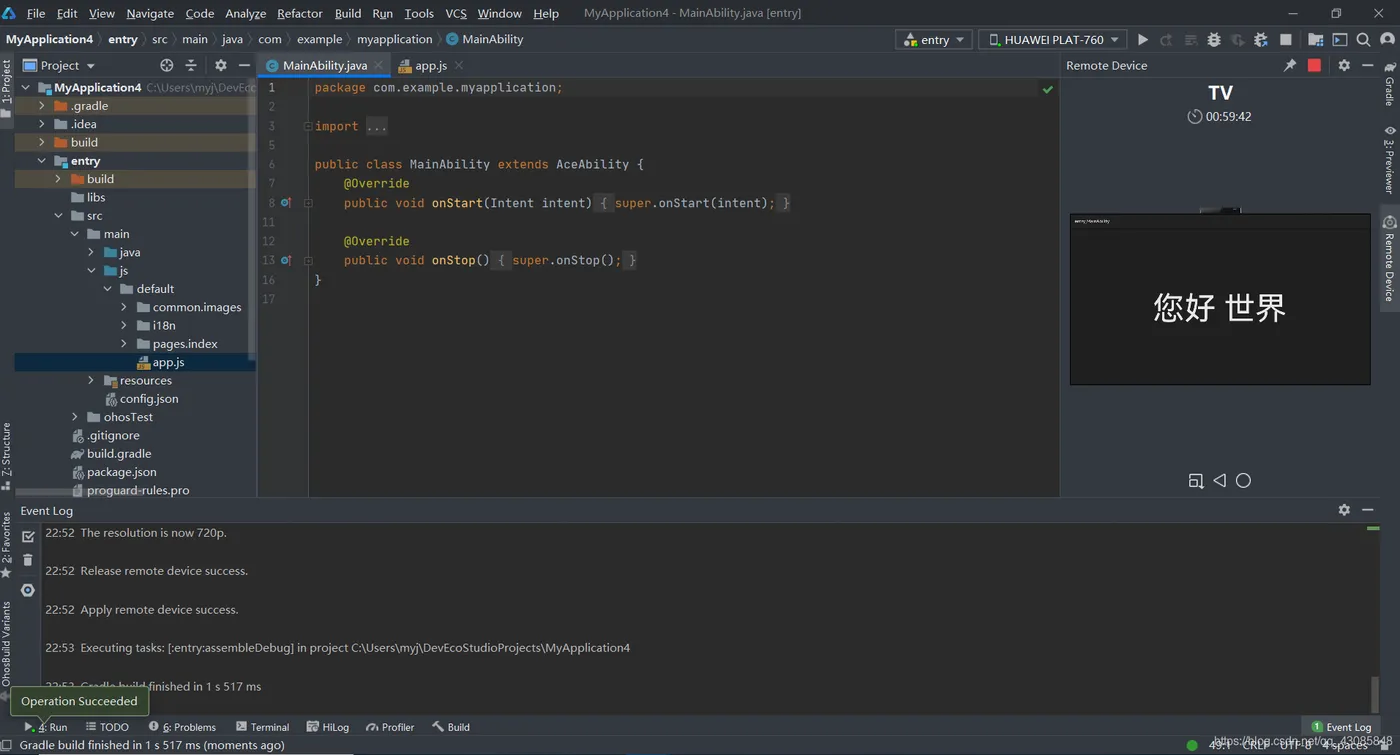Open the entry run configuration dropdown

pyautogui.click(x=934, y=40)
